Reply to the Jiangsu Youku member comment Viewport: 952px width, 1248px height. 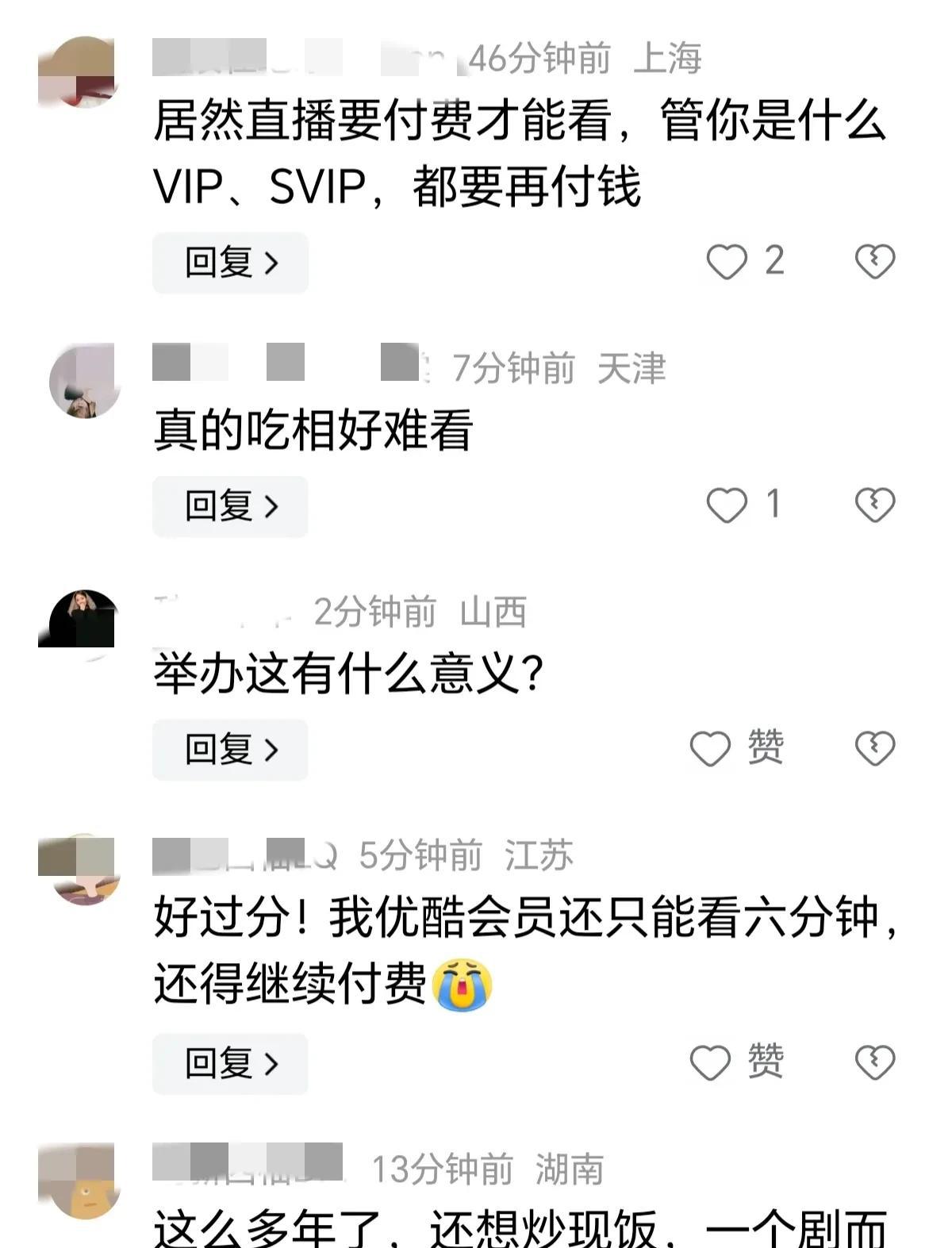click(230, 1064)
